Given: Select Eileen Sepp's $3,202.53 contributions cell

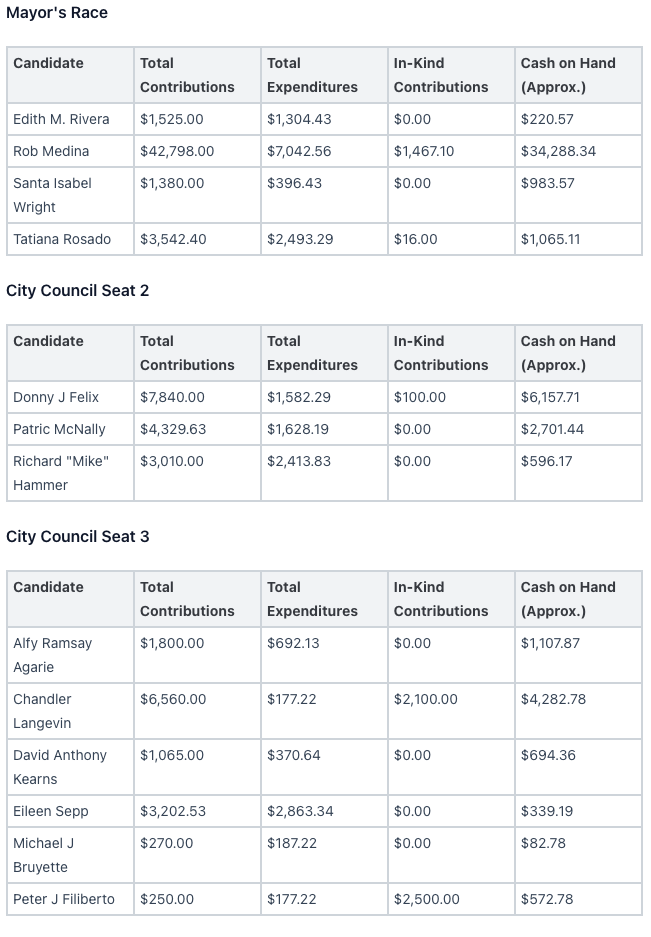Looking at the screenshot, I should coord(173,811).
